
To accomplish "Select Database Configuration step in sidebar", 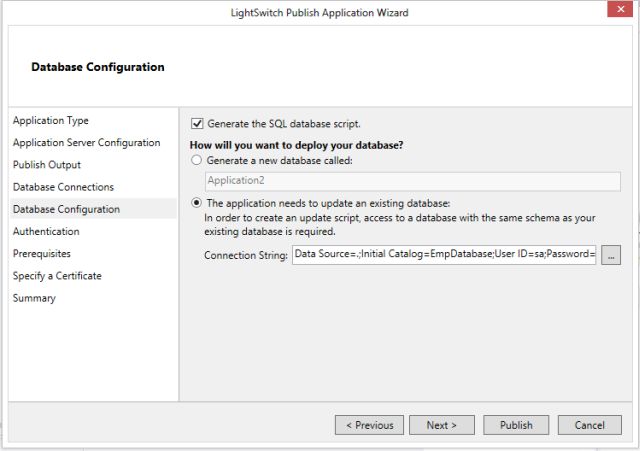I will pos(66,209).
